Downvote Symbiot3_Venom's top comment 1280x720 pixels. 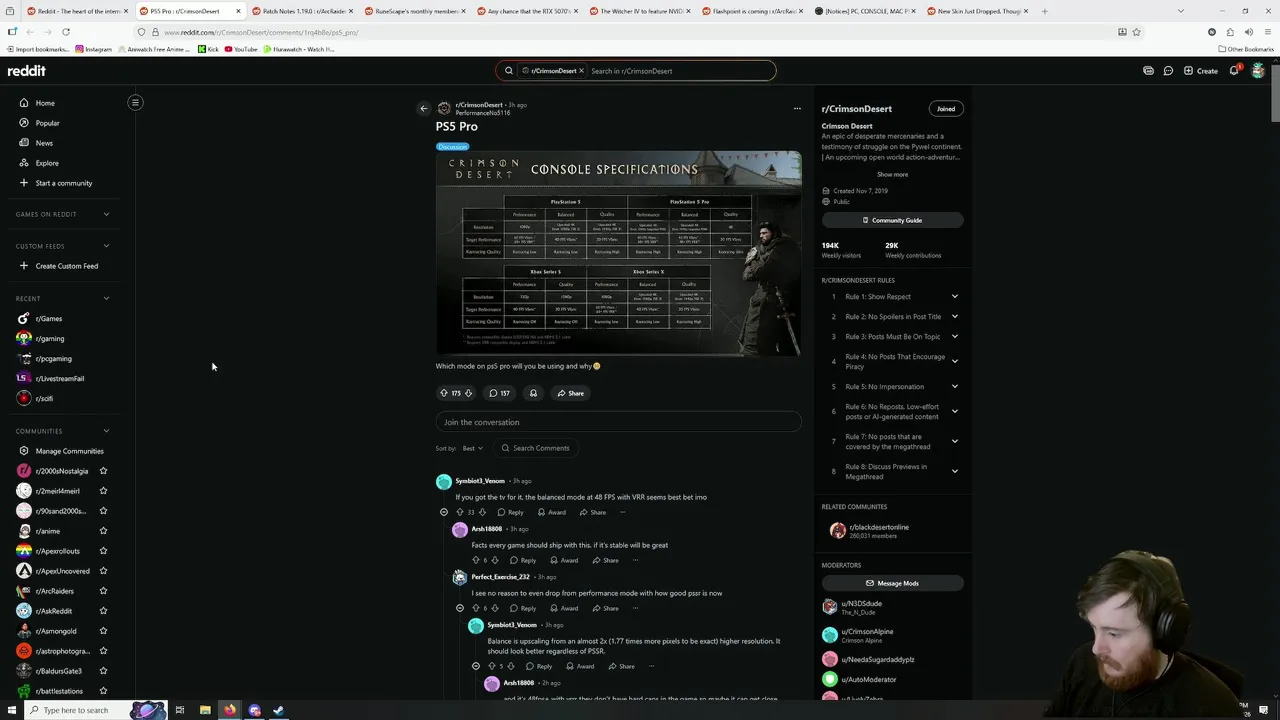tap(482, 512)
